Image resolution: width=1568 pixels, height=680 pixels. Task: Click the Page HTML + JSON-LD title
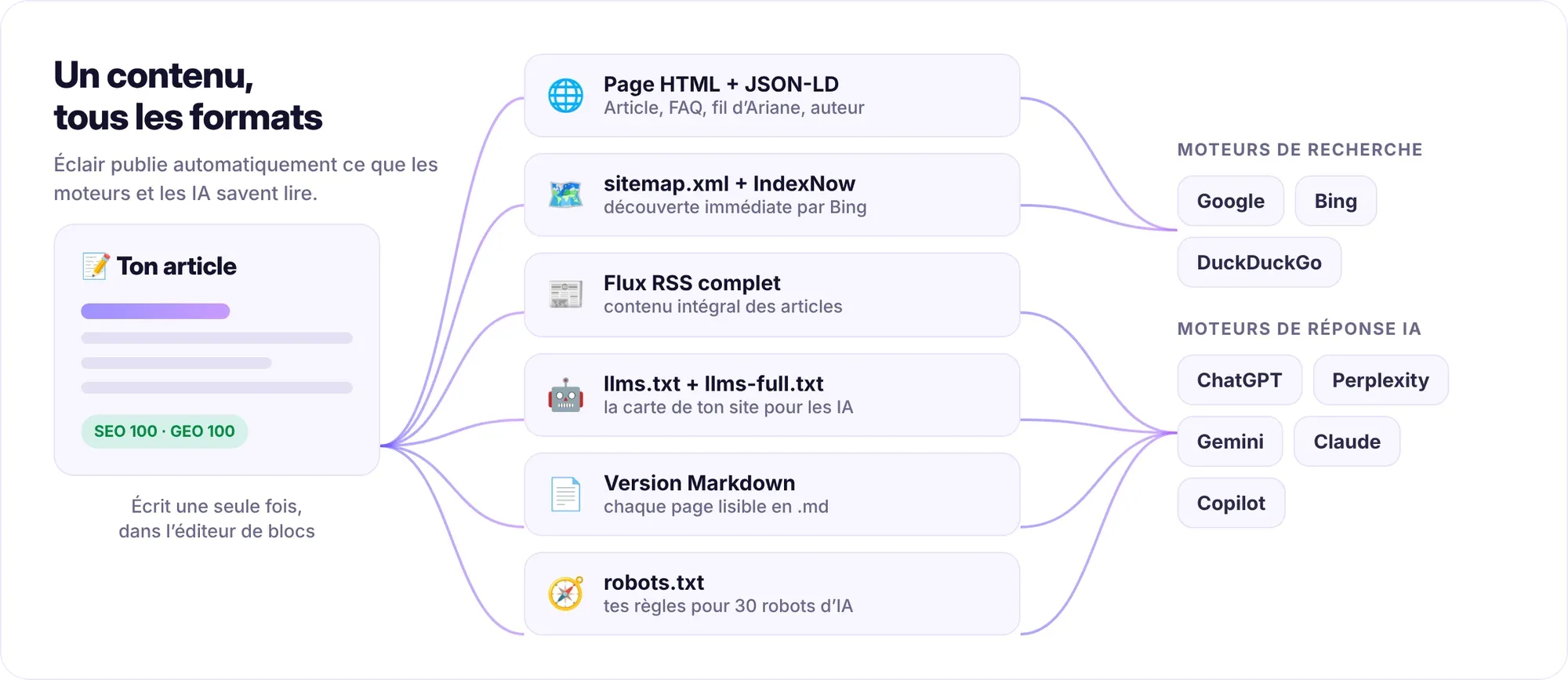tap(721, 84)
